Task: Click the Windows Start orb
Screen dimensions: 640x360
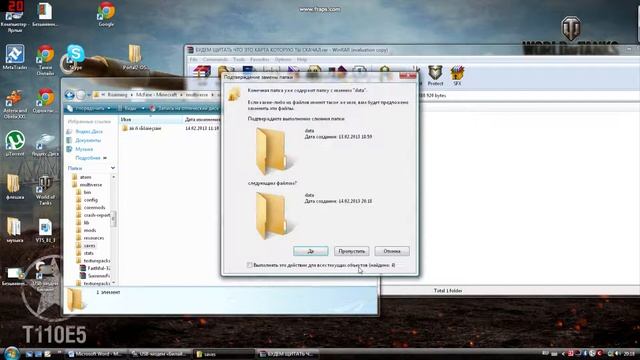Action: point(11,353)
